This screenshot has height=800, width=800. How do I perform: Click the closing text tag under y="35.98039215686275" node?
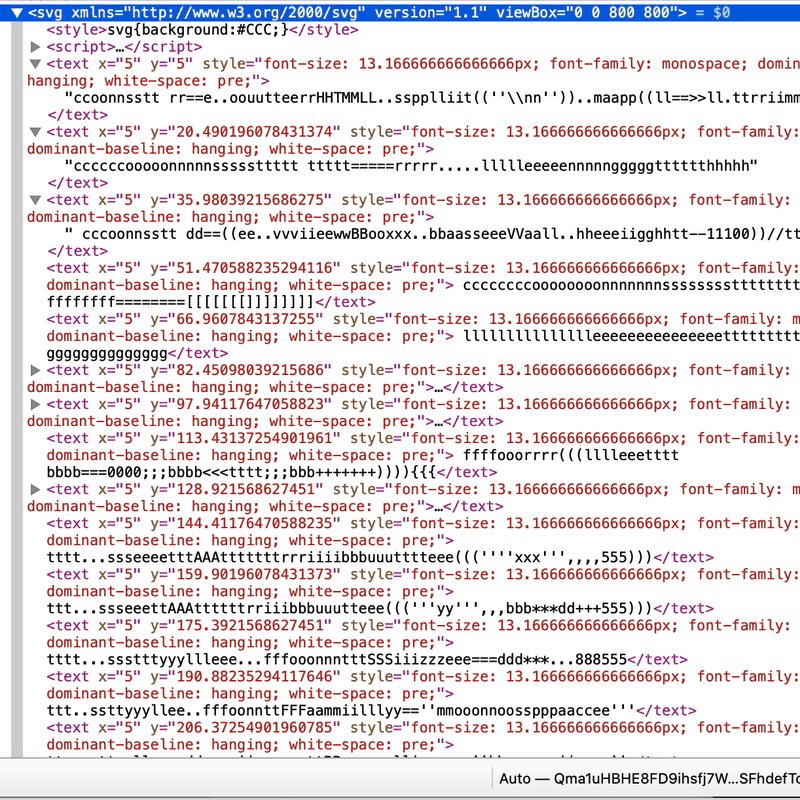click(x=78, y=251)
